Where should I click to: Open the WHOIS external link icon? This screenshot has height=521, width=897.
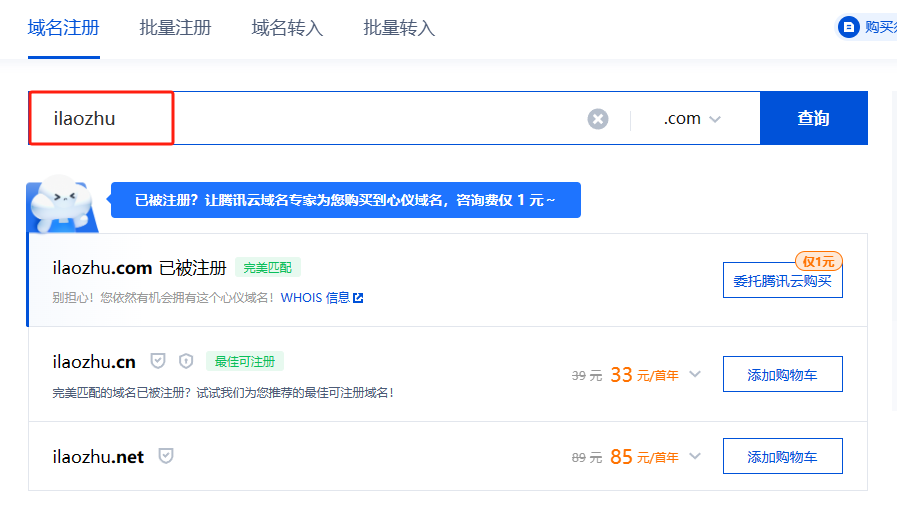(358, 298)
